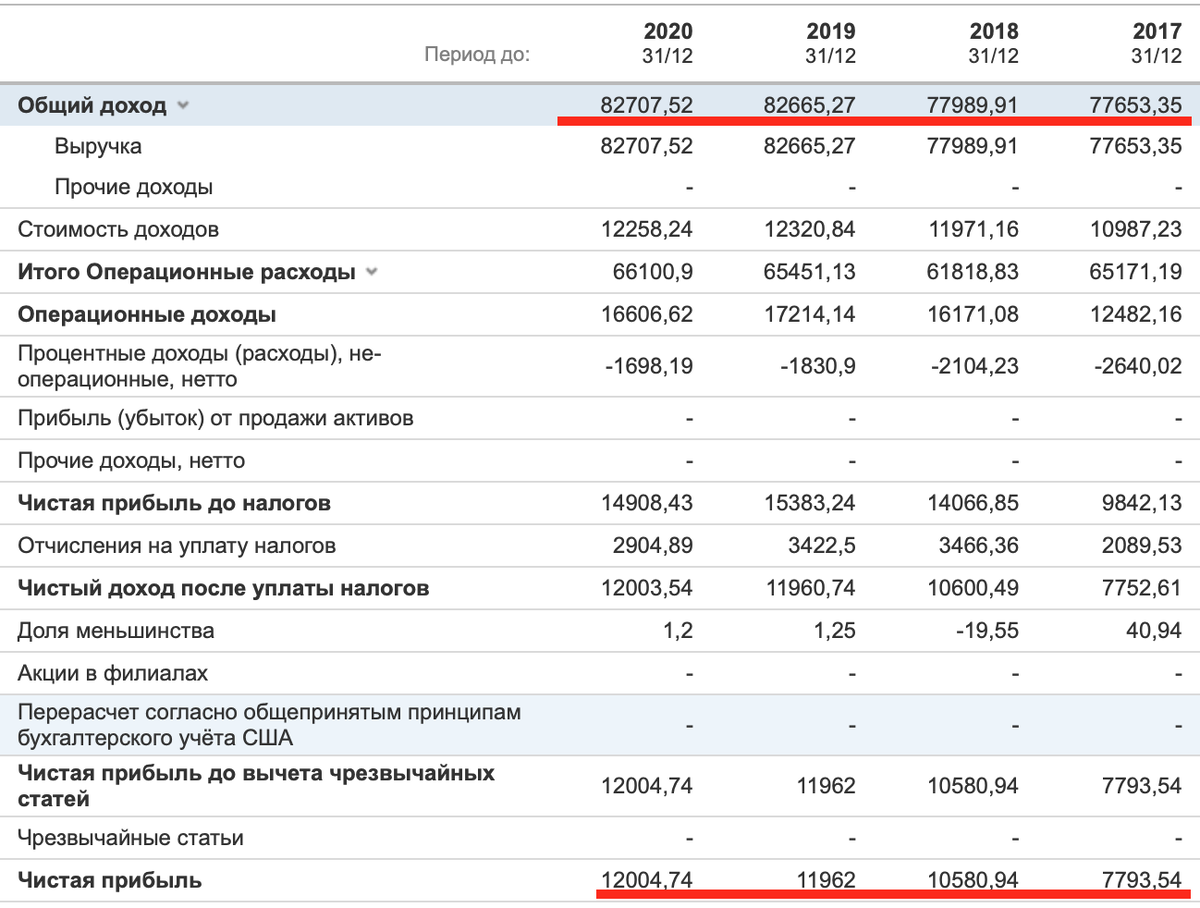This screenshot has width=1200, height=908.
Task: Select Выручка 2019 value 82665,27
Action: (x=808, y=146)
